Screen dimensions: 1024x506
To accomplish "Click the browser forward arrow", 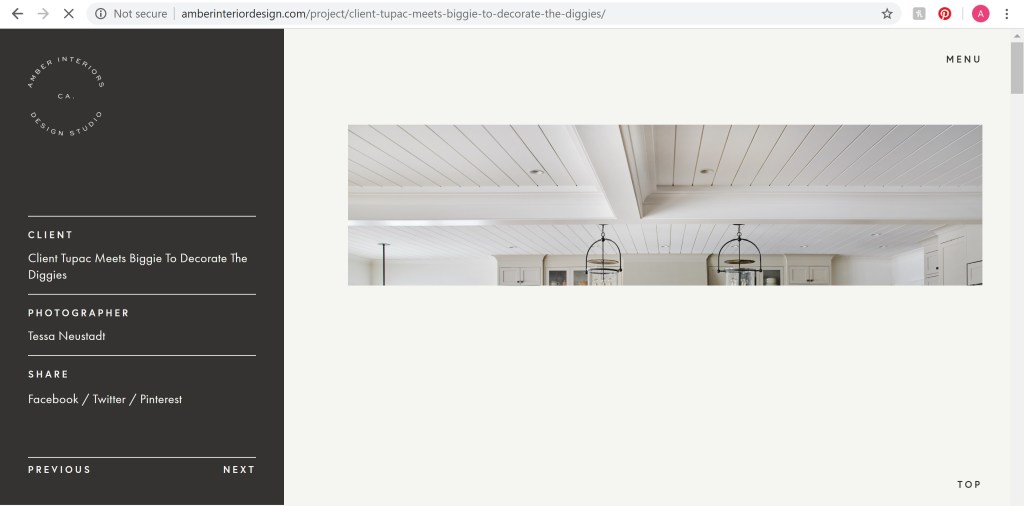I will click(43, 14).
